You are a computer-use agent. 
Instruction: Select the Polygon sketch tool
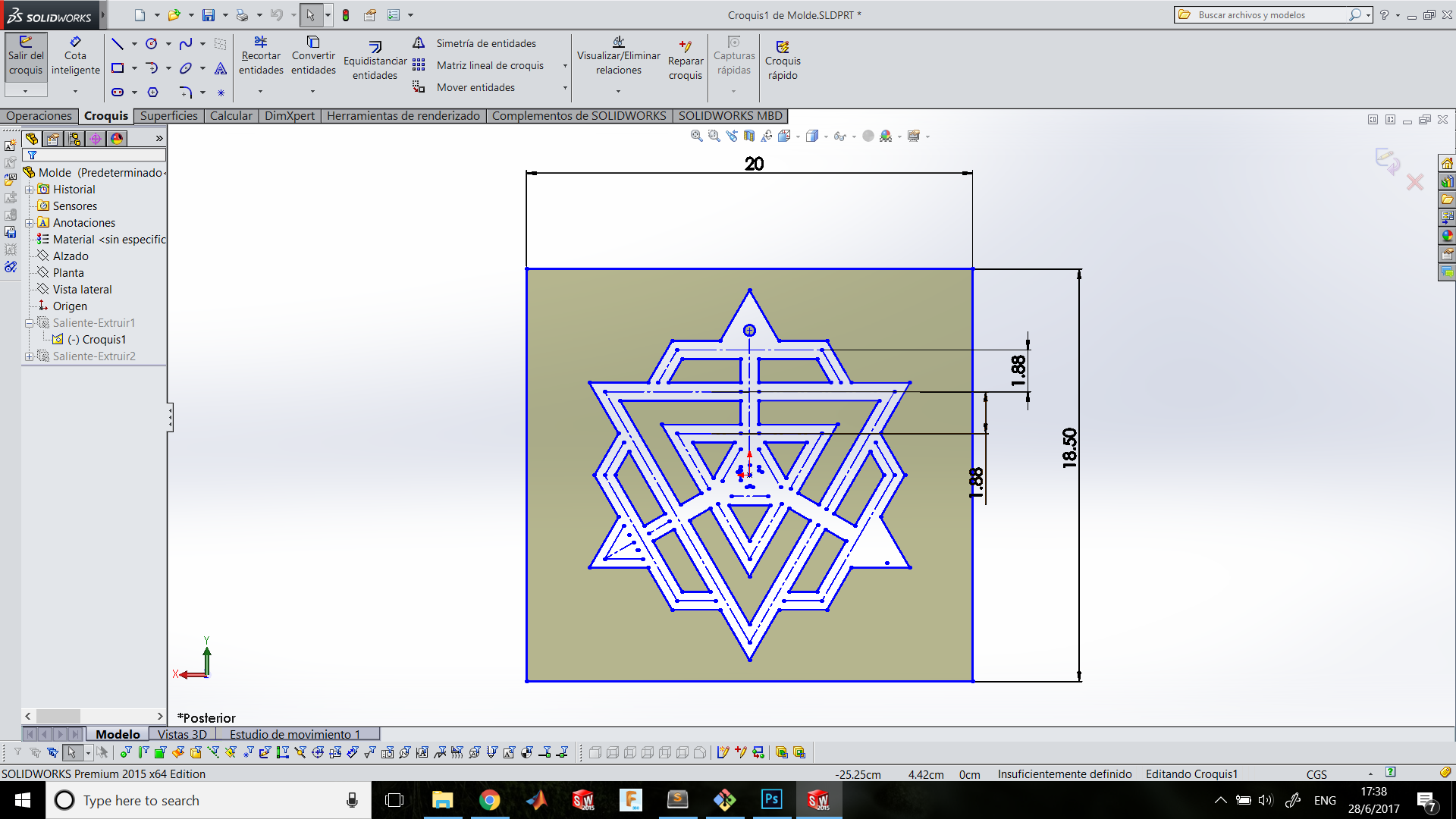pyautogui.click(x=152, y=93)
